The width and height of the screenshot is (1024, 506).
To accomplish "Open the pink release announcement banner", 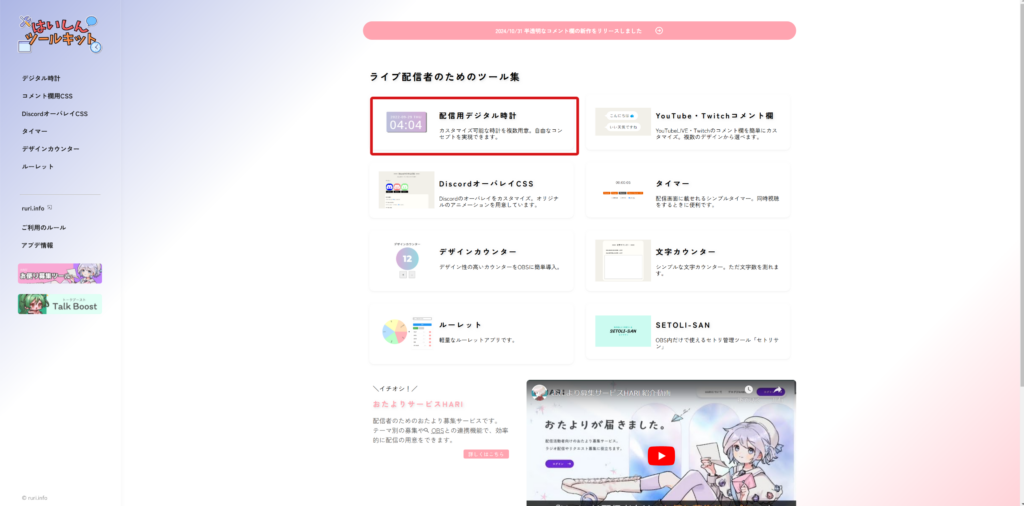I will [579, 31].
